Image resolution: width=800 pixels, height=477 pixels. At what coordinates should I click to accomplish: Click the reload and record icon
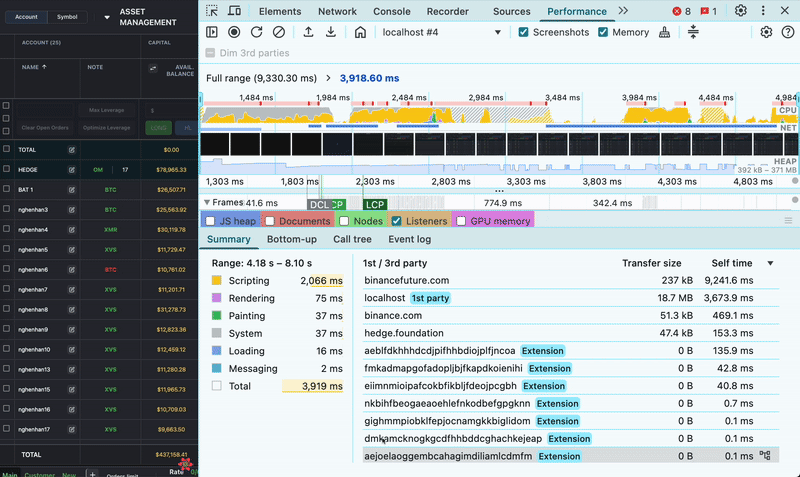click(x=257, y=32)
